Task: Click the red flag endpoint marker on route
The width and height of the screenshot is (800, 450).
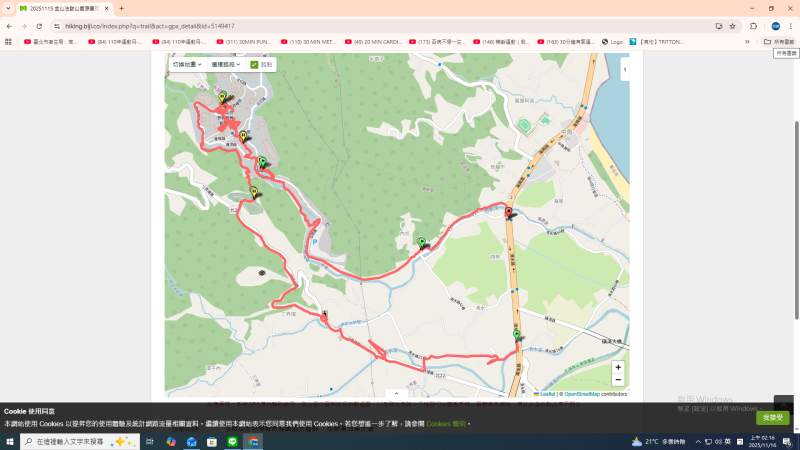Action: pos(509,212)
